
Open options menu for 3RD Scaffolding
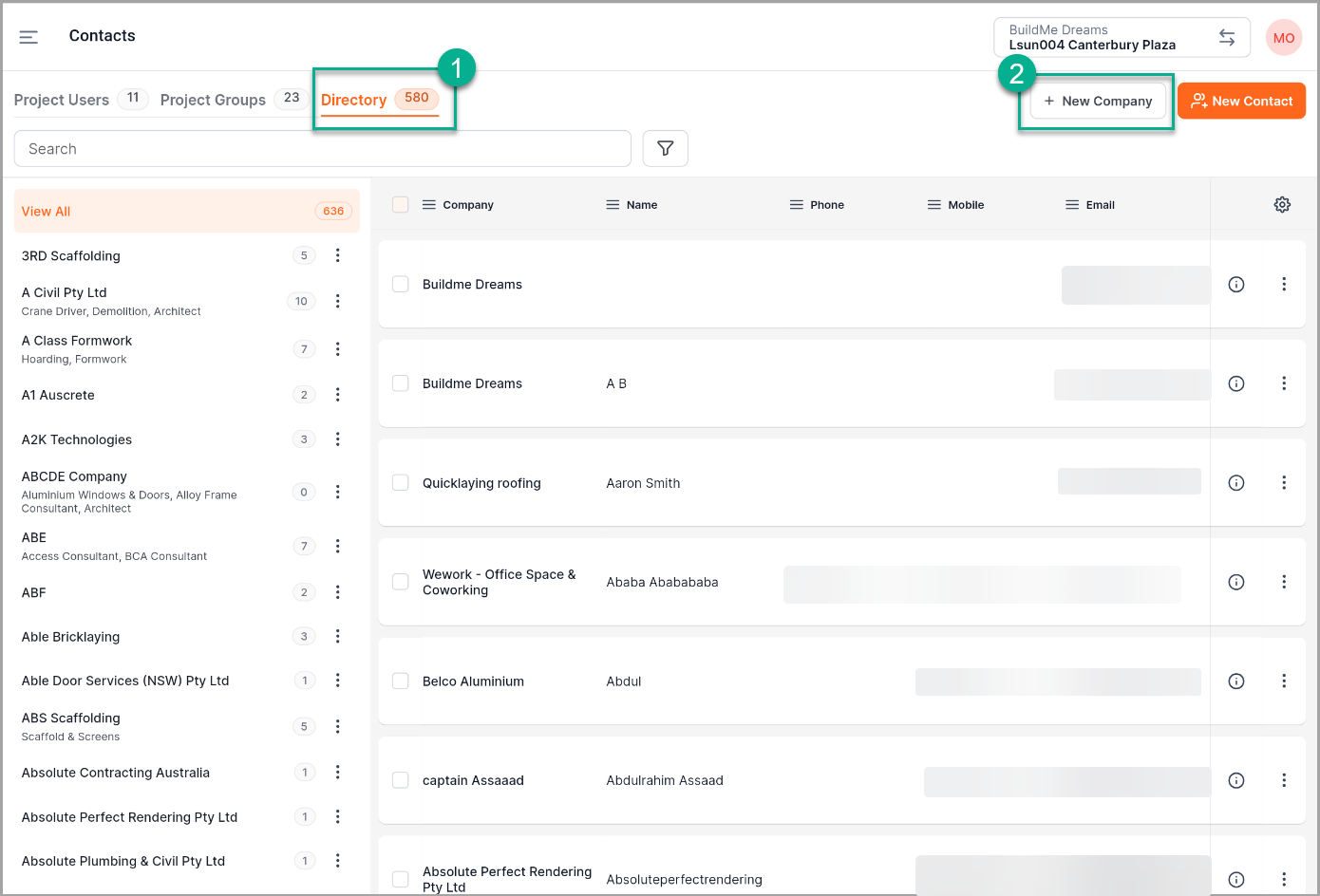(337, 255)
